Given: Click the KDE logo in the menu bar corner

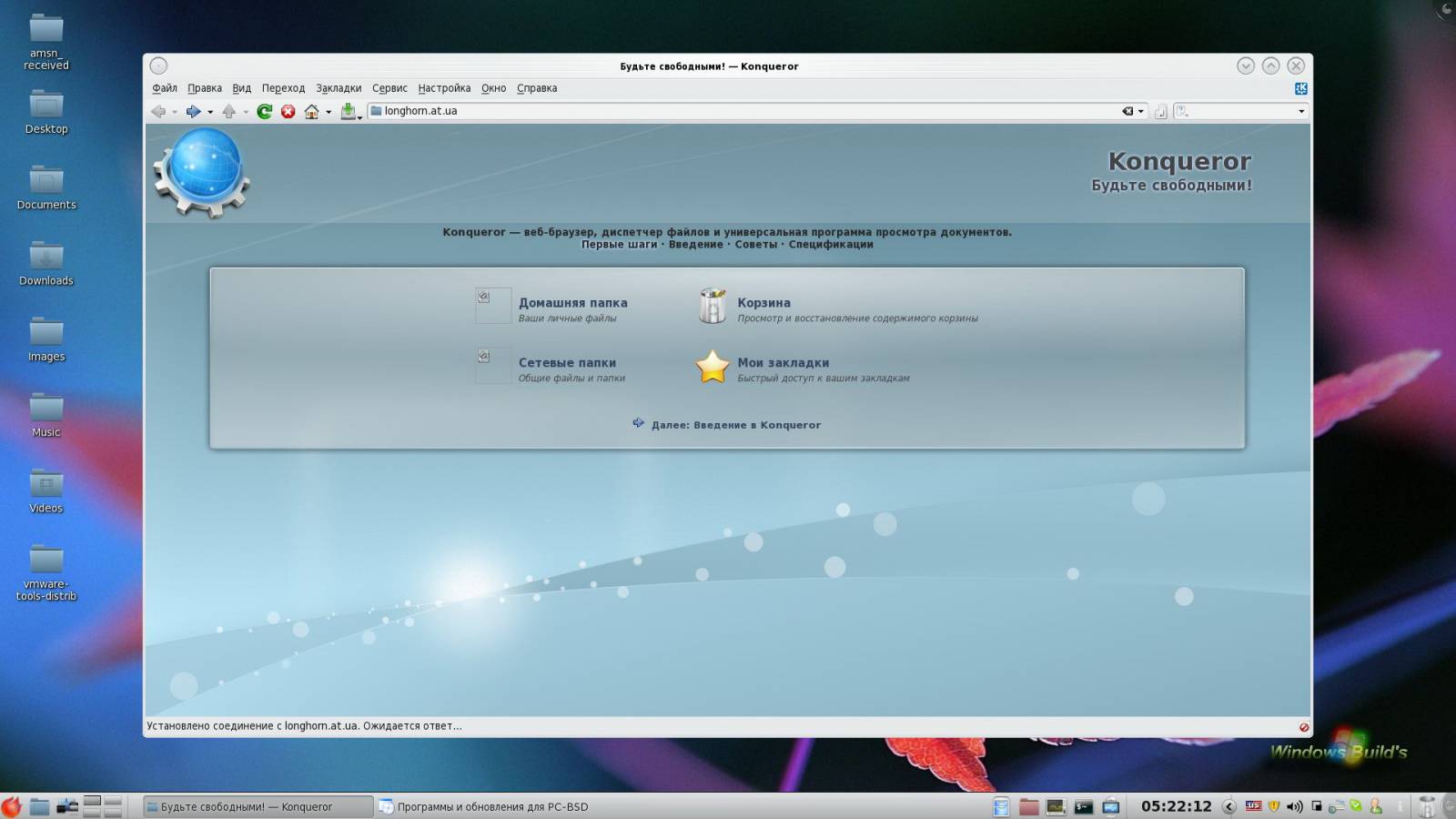Looking at the screenshot, I should click(1300, 88).
